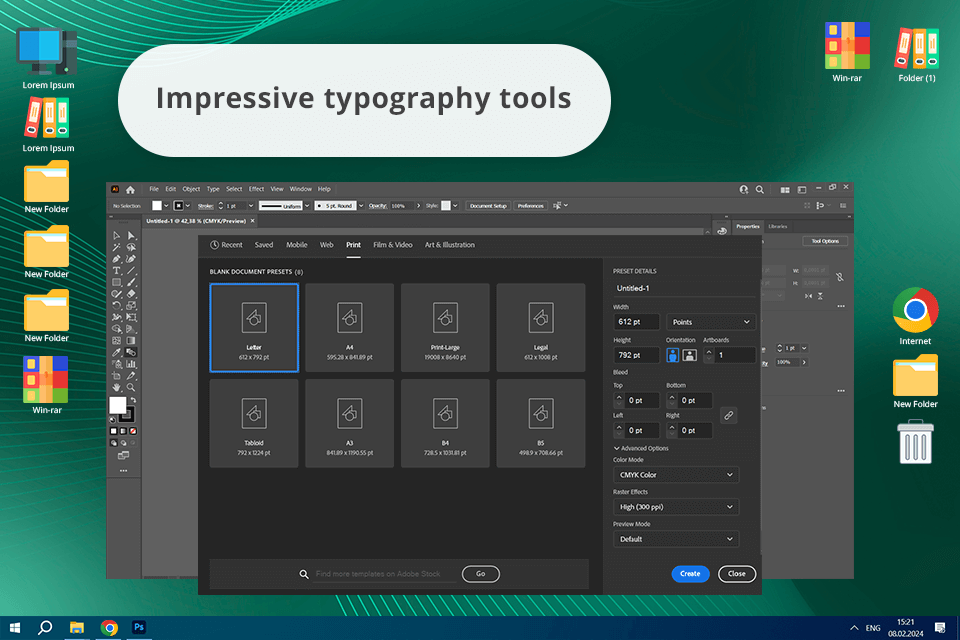Choose the Rotate tool
The image size is (960, 640).
(x=116, y=305)
